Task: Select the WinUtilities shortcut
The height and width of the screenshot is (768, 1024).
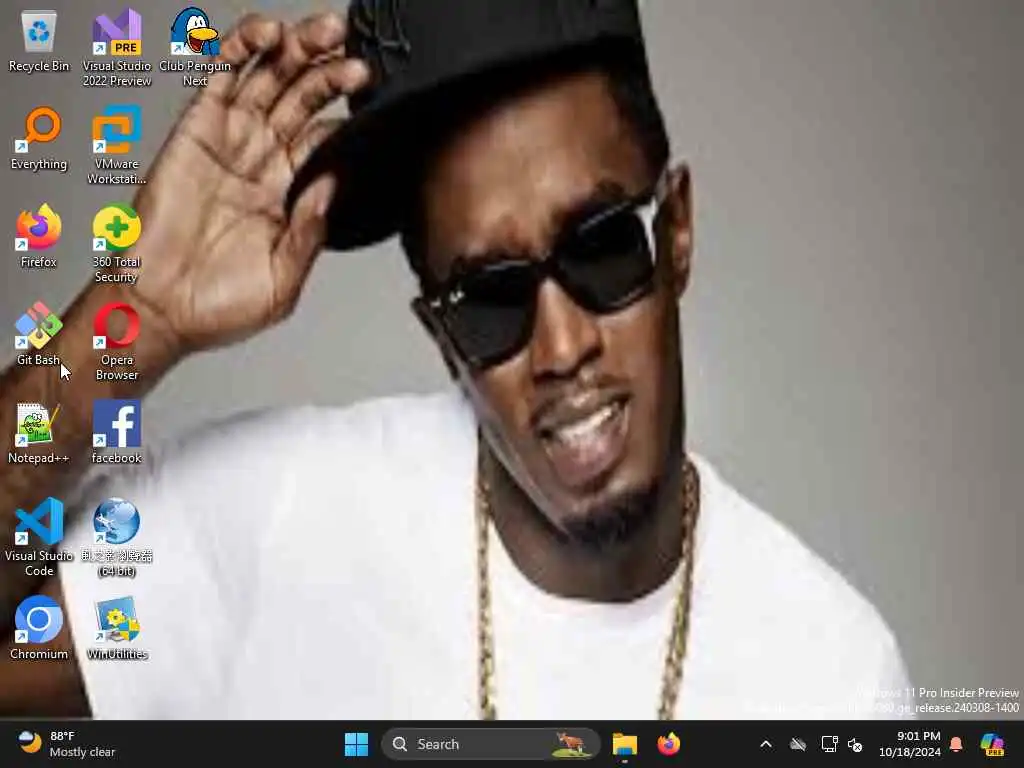Action: [x=117, y=629]
